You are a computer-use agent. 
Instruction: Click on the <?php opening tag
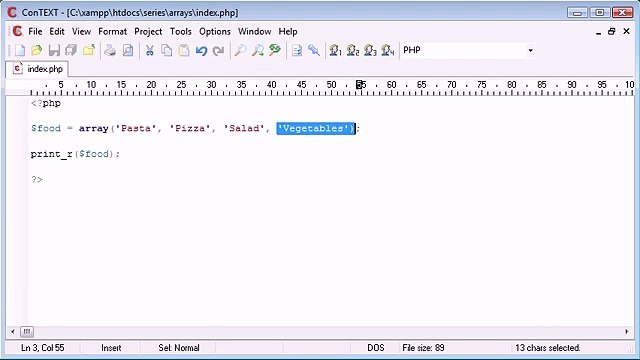point(46,103)
